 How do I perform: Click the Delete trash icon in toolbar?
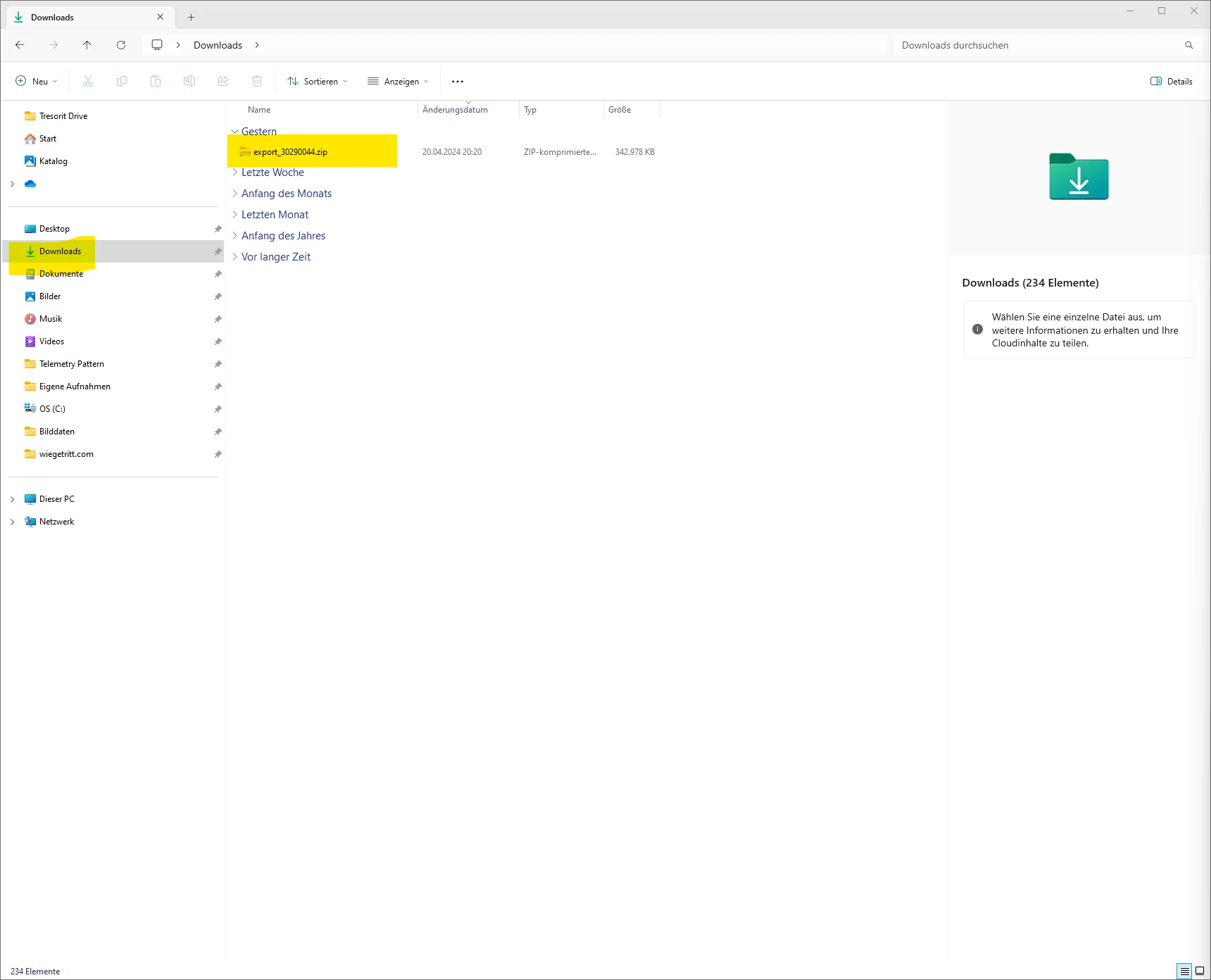point(257,82)
